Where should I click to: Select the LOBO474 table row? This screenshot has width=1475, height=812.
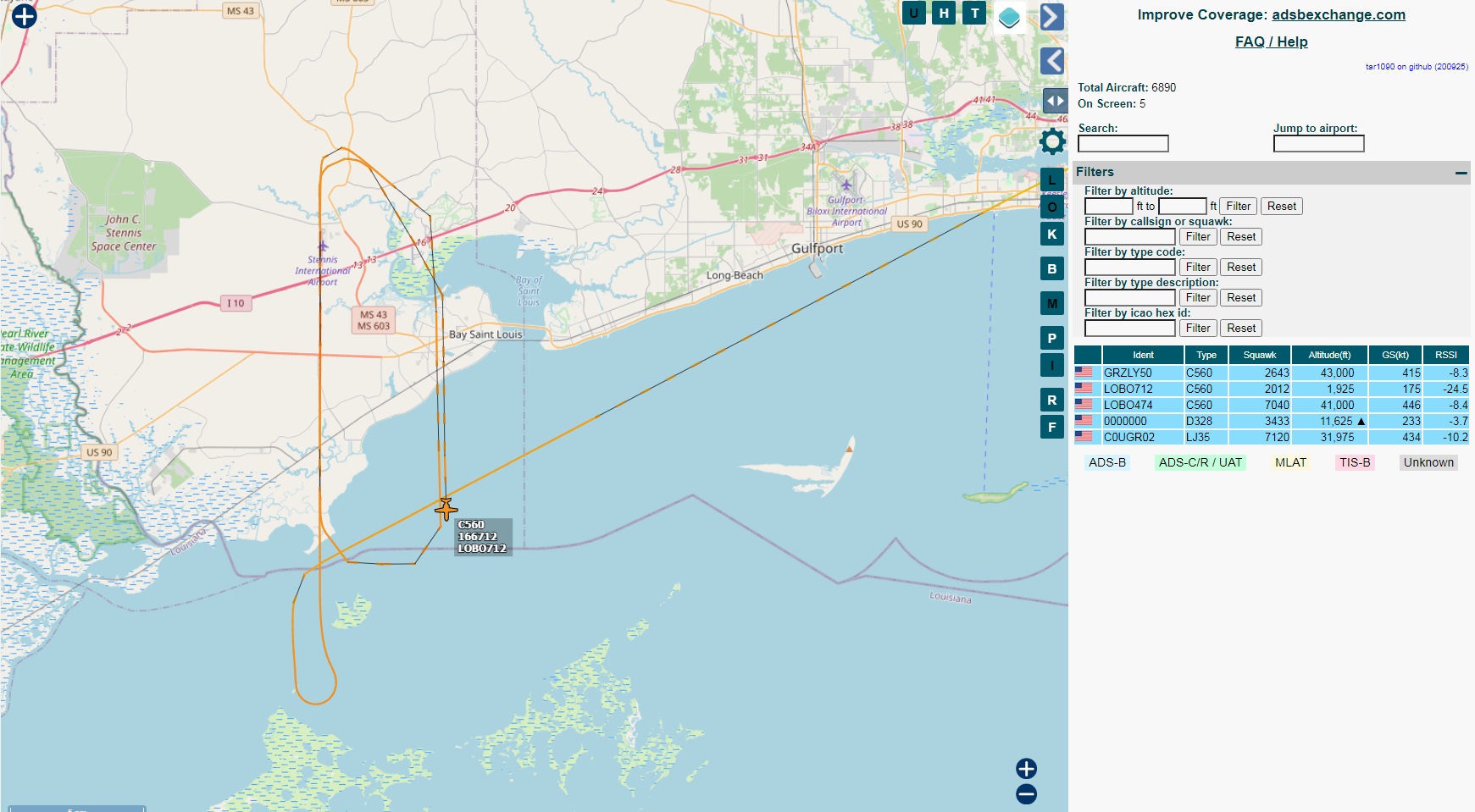click(1271, 405)
